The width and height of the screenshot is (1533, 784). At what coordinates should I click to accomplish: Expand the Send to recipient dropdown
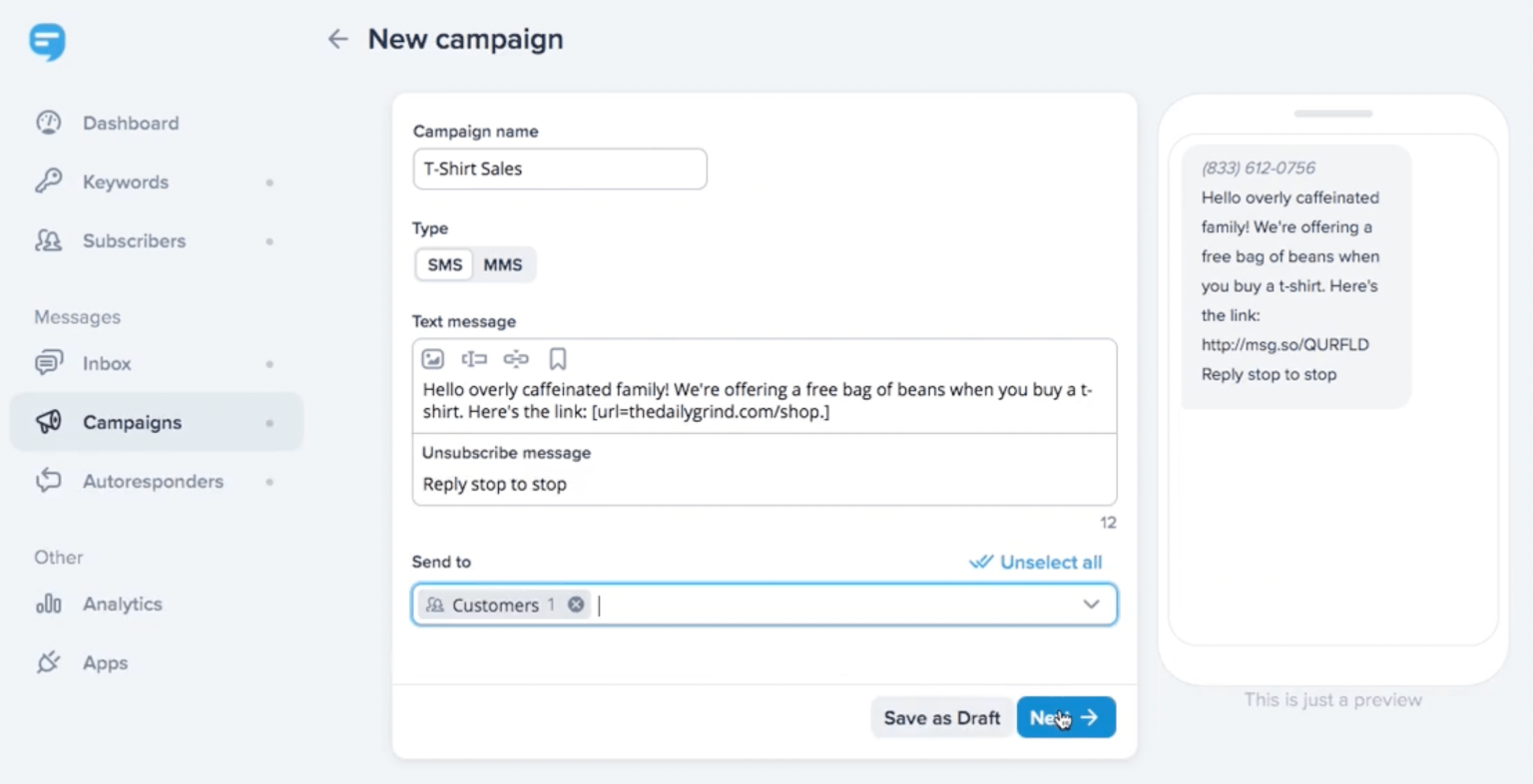1091,604
